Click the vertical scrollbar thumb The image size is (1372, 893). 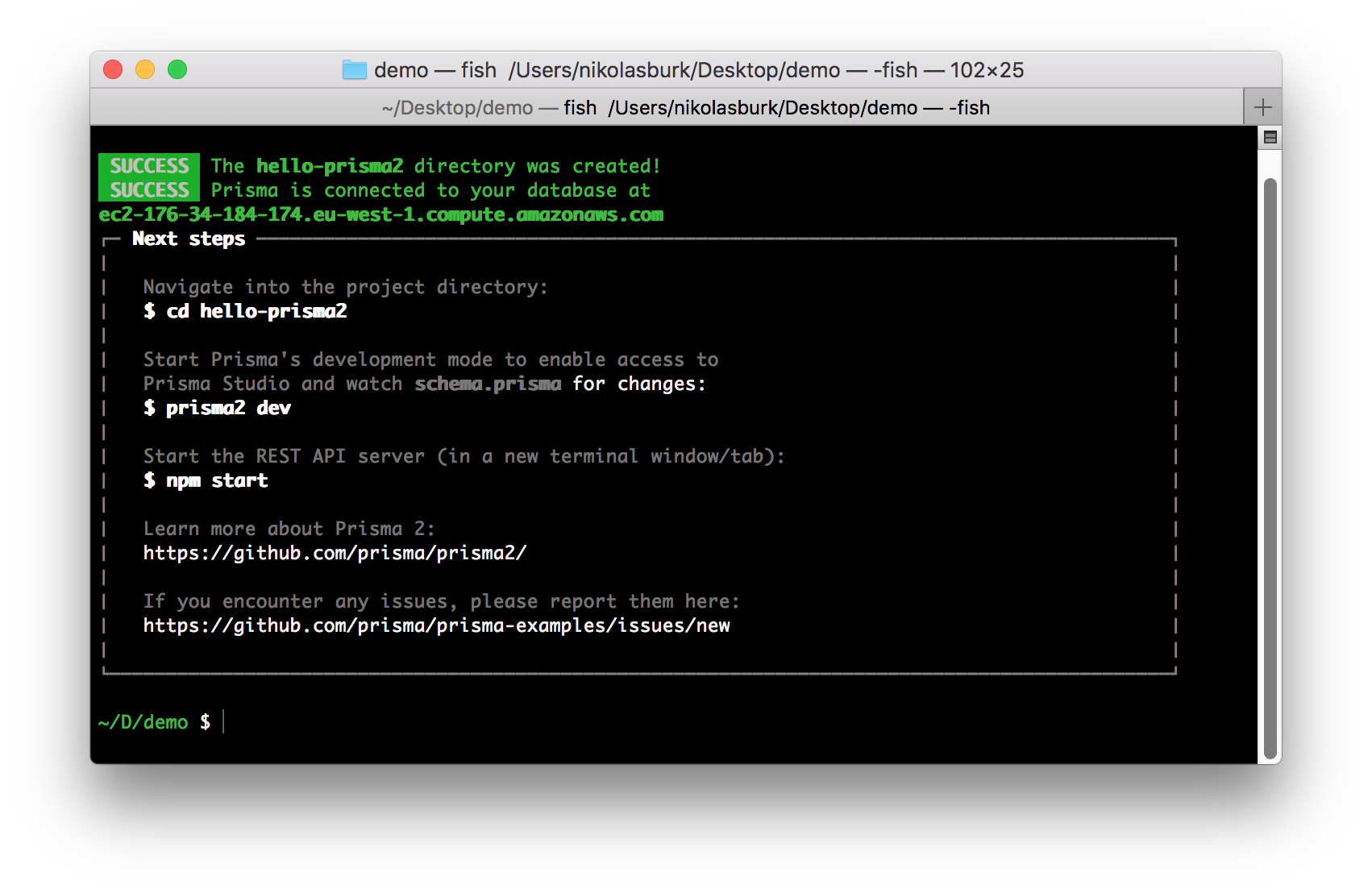click(x=1270, y=468)
